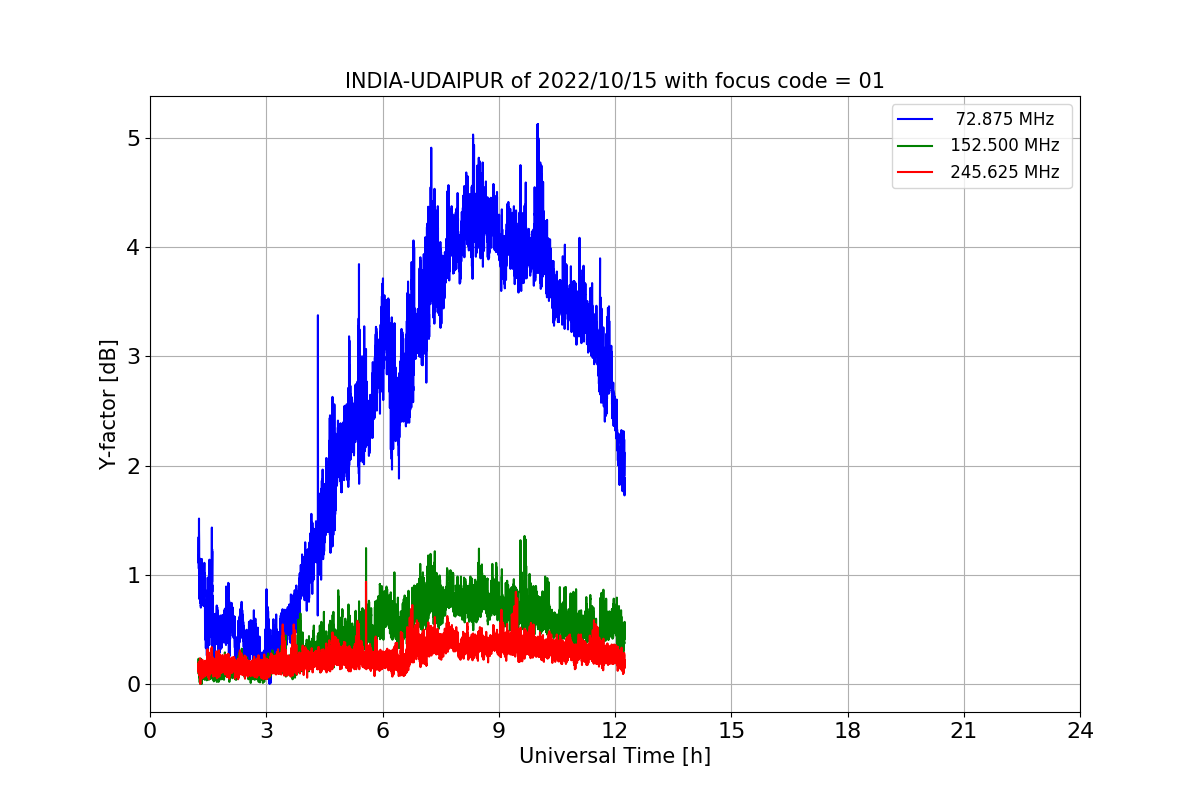The width and height of the screenshot is (1200, 800).
Task: Click the red legend line sample
Action: (915, 172)
